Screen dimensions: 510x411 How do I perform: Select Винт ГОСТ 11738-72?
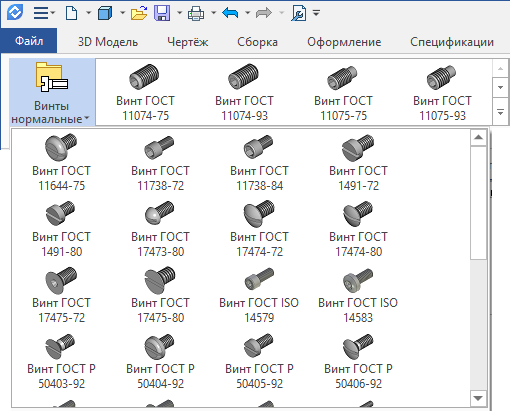[x=160, y=163]
